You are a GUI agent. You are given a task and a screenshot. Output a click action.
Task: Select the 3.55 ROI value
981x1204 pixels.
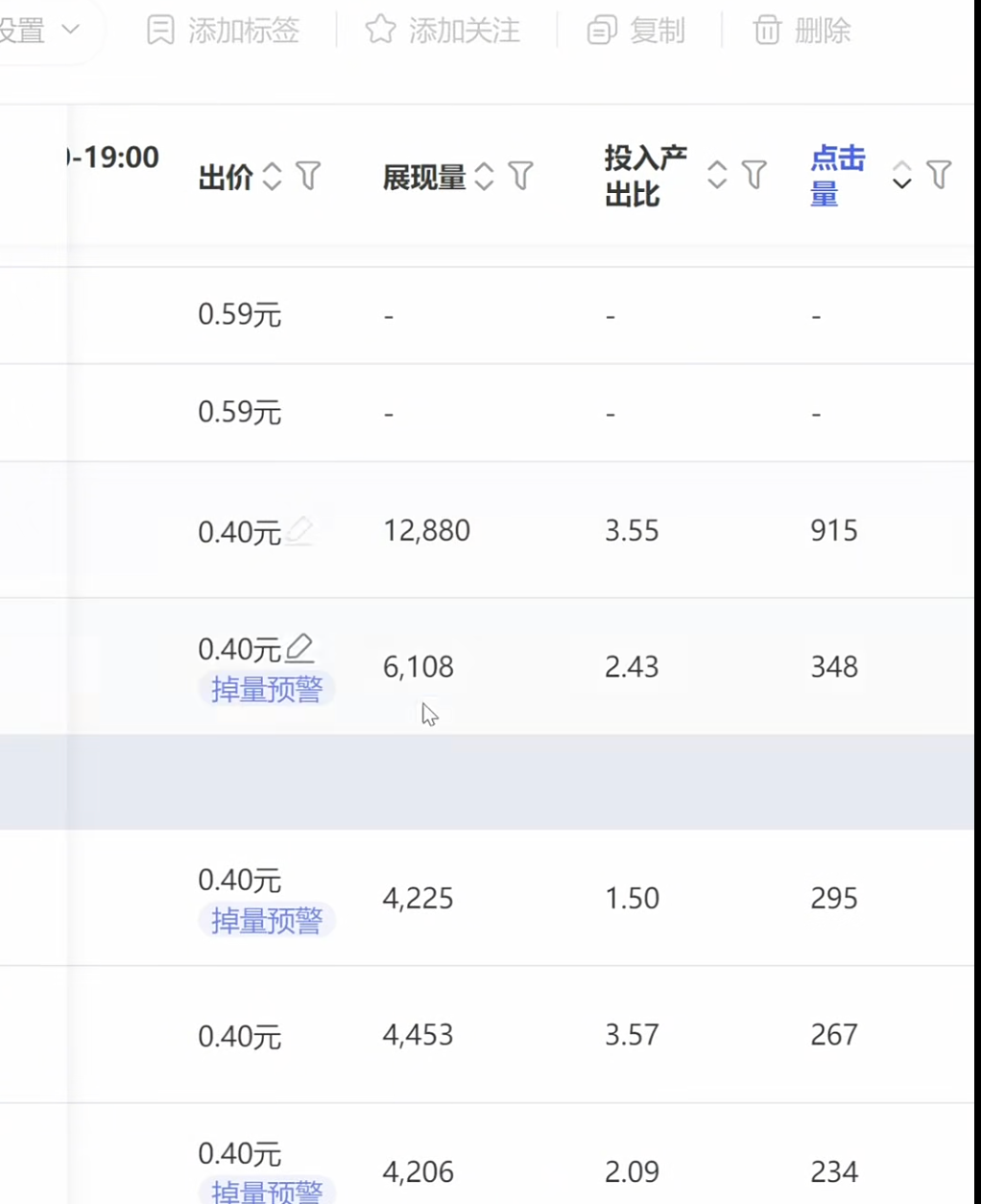tap(632, 531)
